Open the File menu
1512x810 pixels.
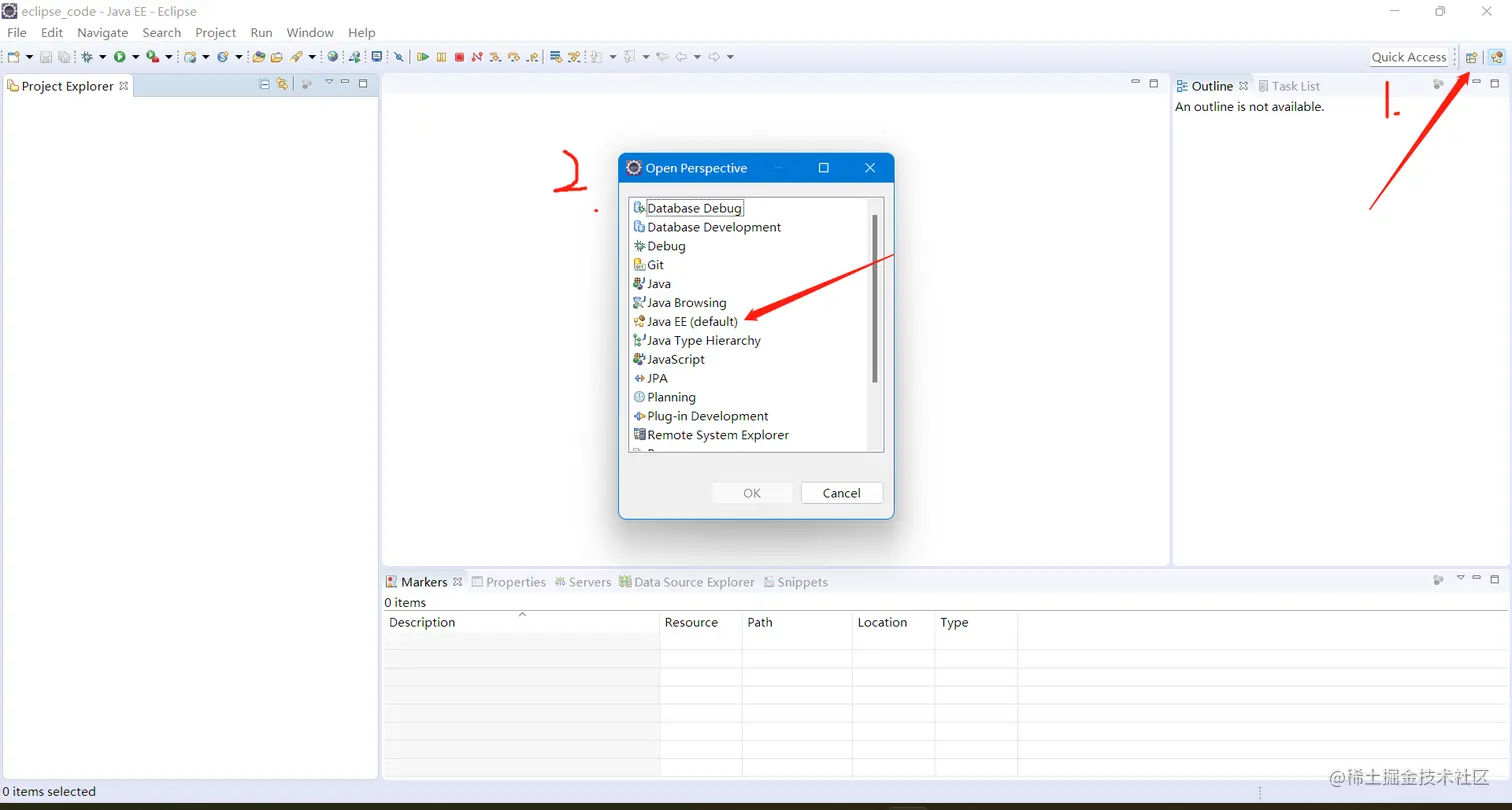(x=17, y=33)
